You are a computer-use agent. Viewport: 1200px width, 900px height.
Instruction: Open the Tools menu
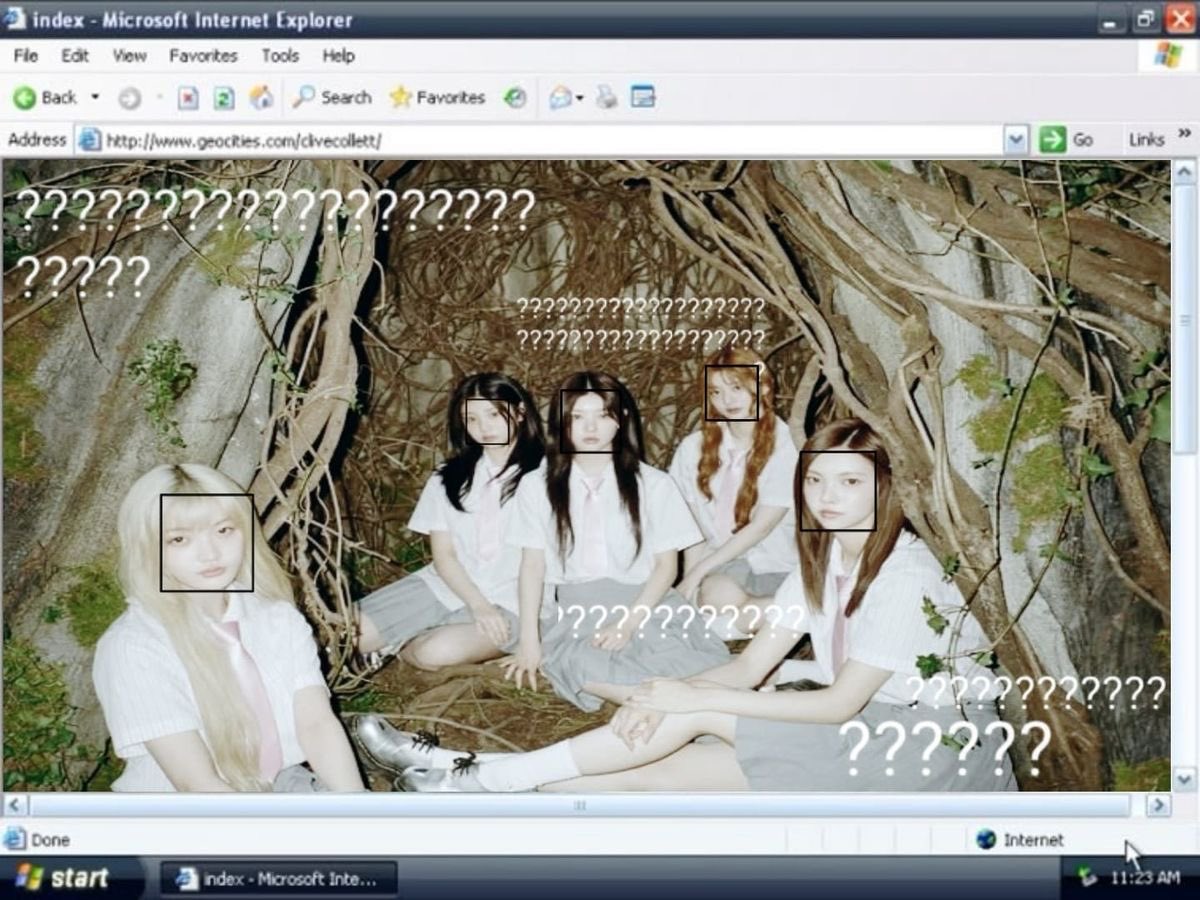pos(280,56)
